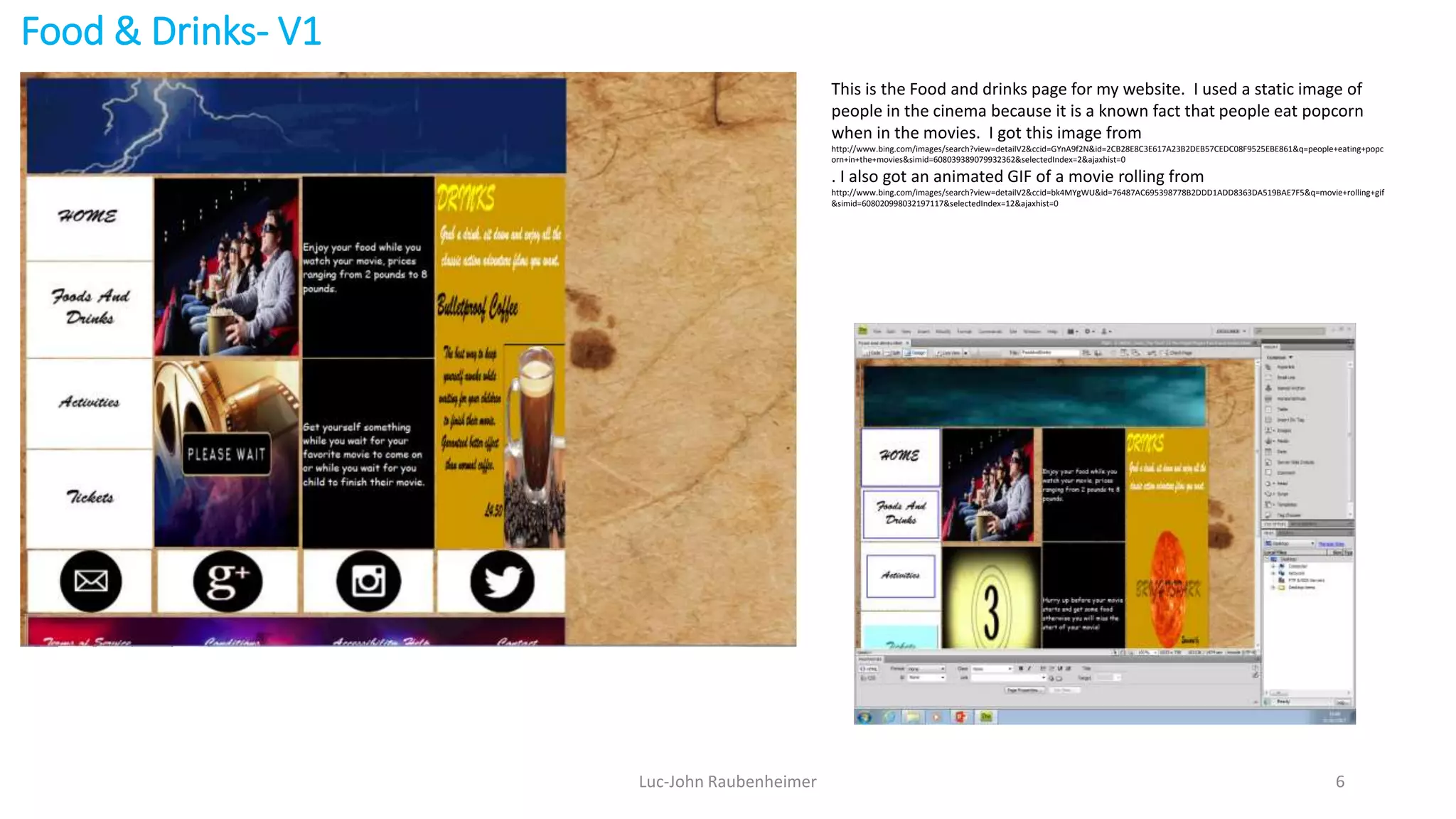This screenshot has height=819, width=1456.
Task: Click the cinema audience popcorn photo
Action: click(226, 267)
